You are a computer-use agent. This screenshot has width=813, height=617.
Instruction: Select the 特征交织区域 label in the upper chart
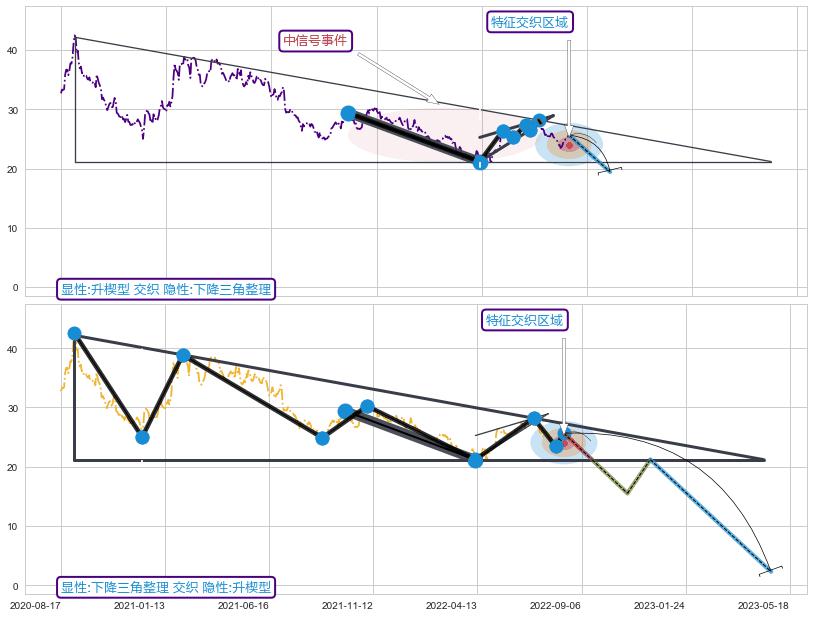[x=530, y=23]
